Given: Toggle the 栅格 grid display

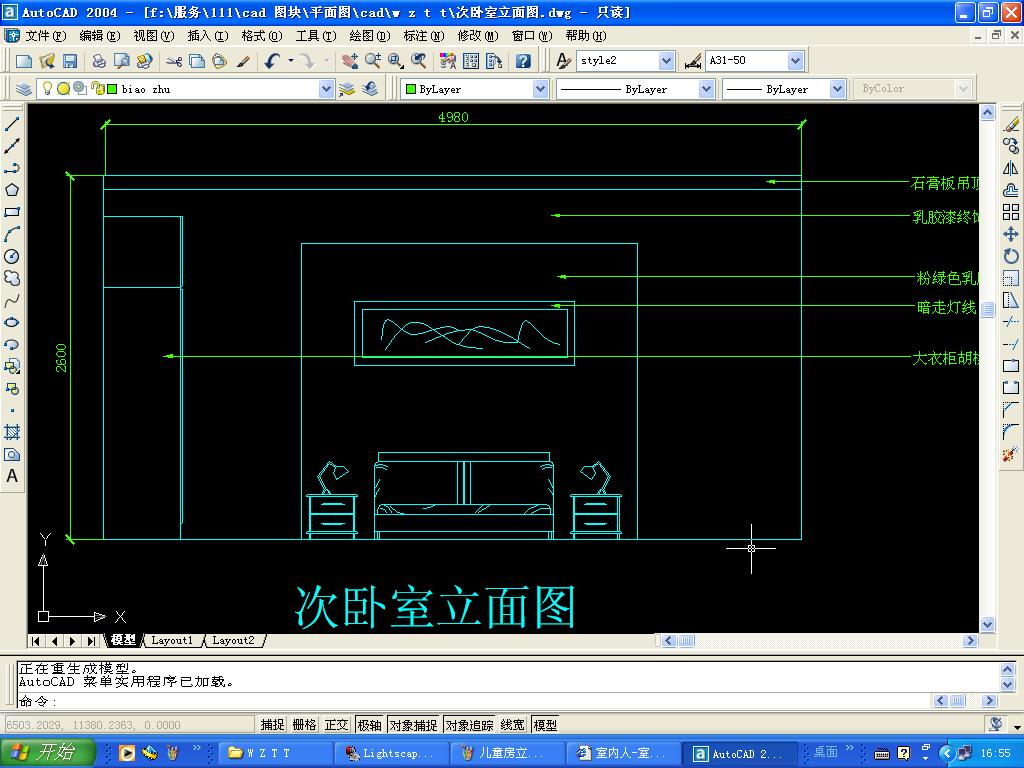Looking at the screenshot, I should coord(304,725).
